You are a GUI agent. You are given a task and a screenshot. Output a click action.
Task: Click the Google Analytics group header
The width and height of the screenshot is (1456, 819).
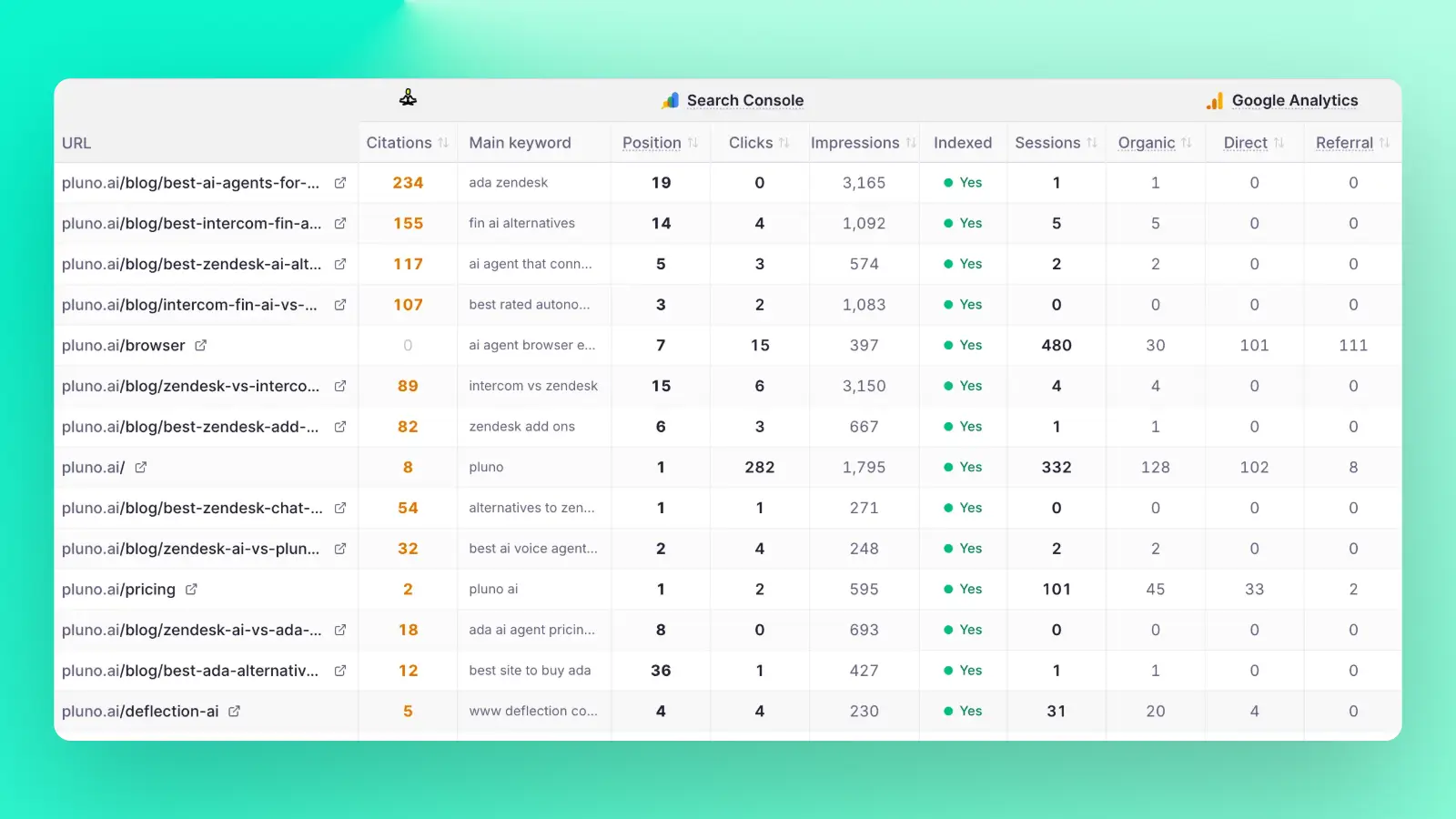pos(1295,100)
